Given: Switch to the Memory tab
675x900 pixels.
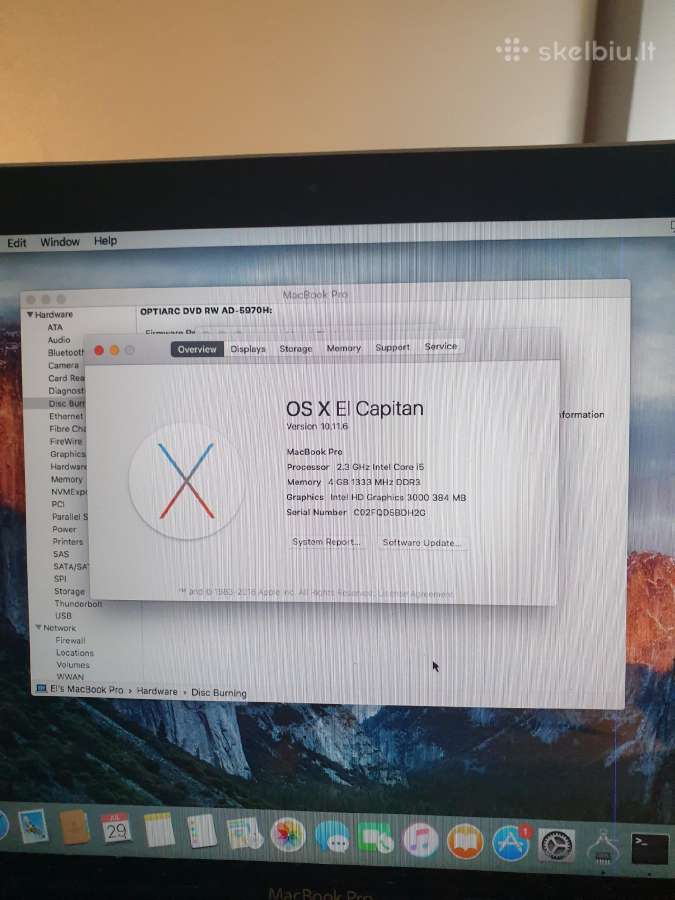Looking at the screenshot, I should 344,348.
